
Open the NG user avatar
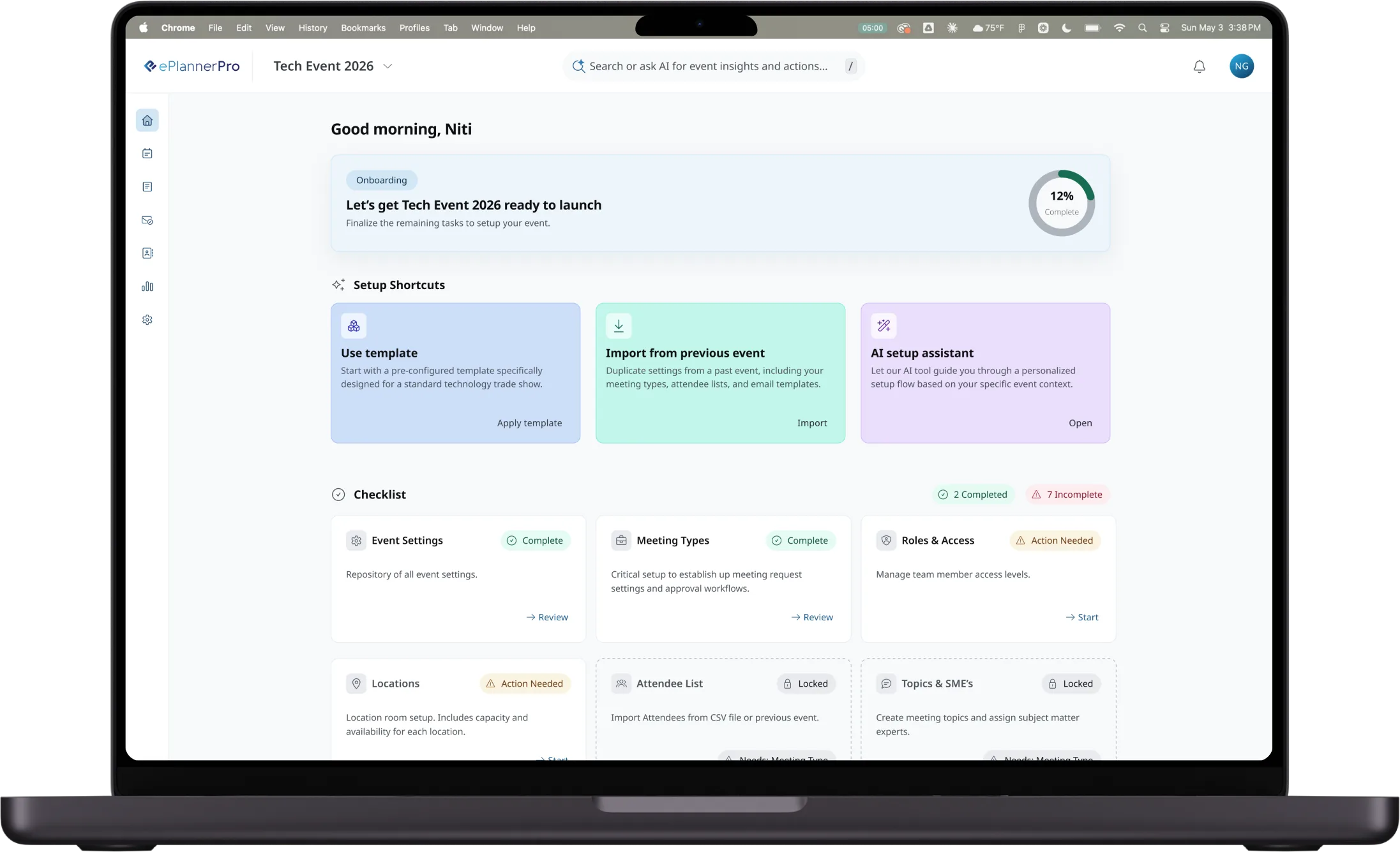(x=1242, y=66)
